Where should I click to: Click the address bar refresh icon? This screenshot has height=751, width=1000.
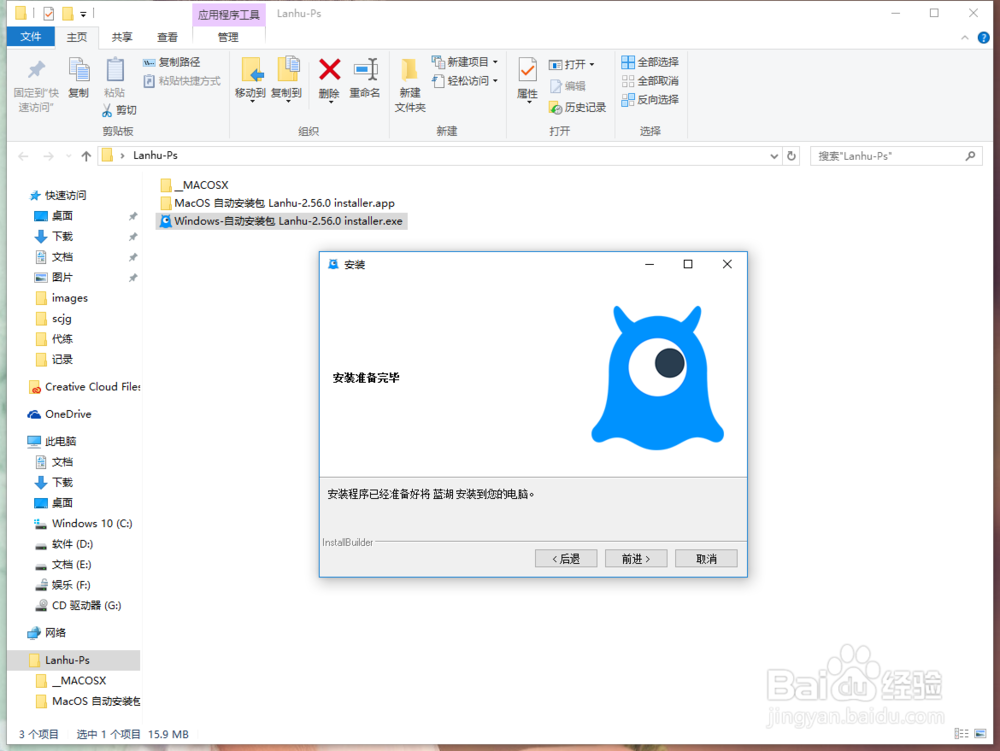click(791, 156)
